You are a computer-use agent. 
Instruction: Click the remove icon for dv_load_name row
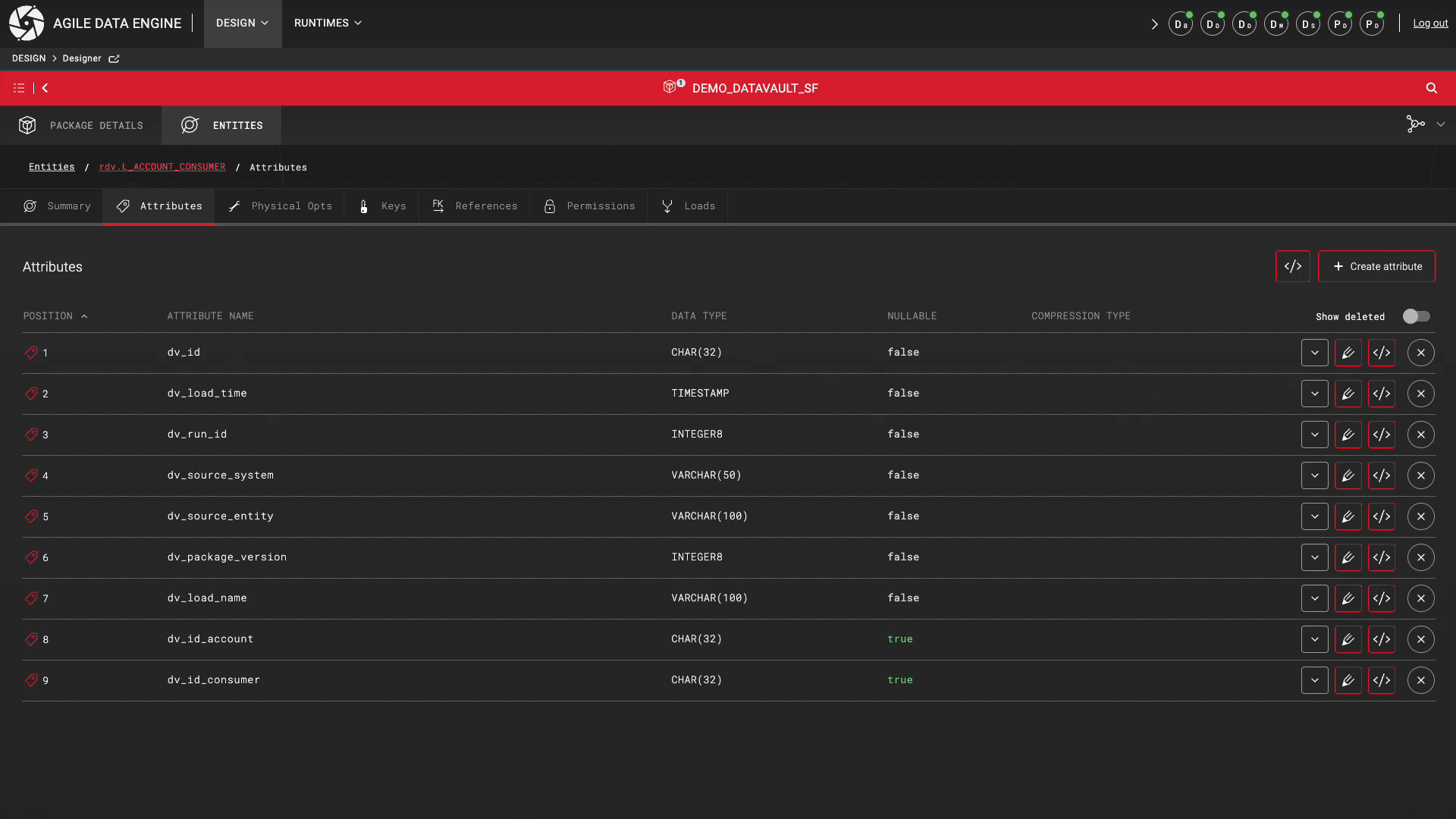pos(1421,598)
